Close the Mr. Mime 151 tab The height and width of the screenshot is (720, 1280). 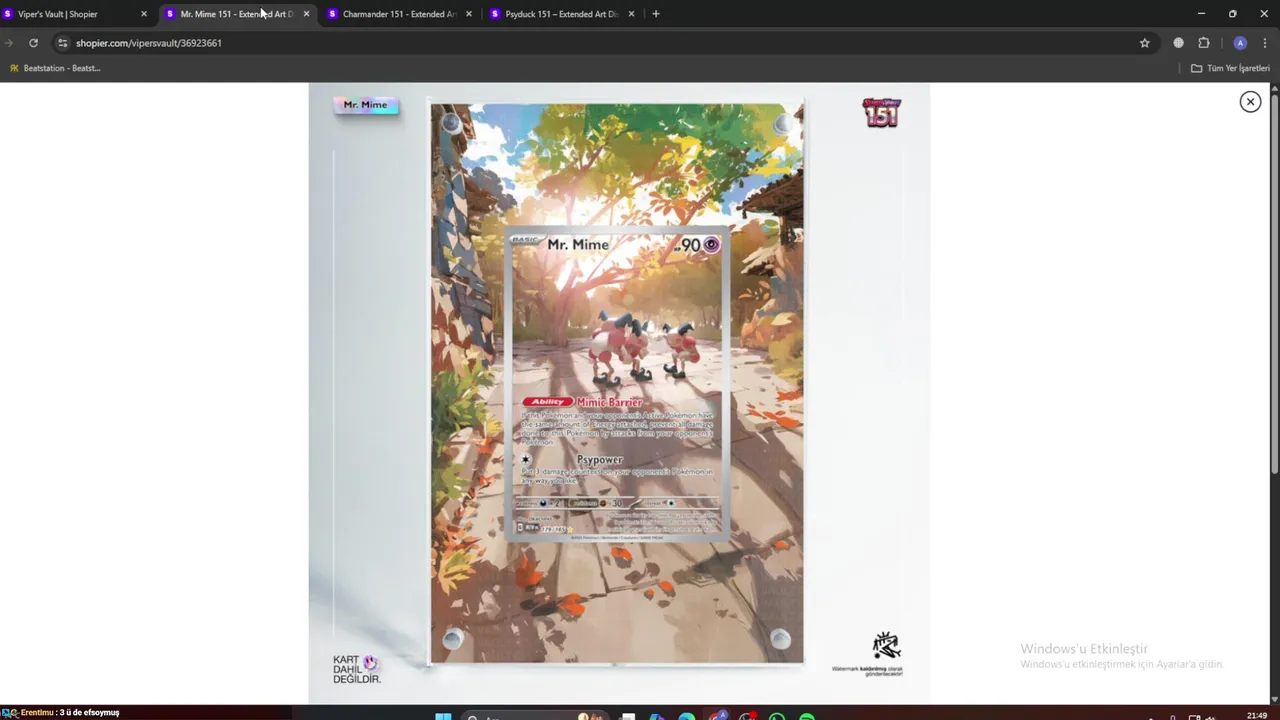click(x=306, y=14)
